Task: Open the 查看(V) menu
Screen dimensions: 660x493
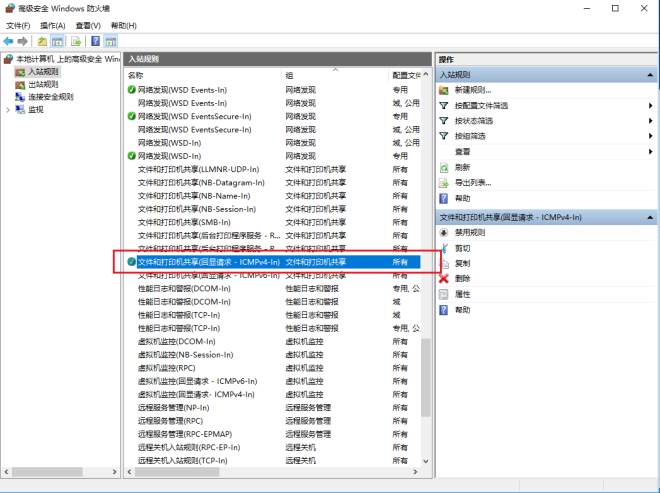Action: pyautogui.click(x=88, y=26)
